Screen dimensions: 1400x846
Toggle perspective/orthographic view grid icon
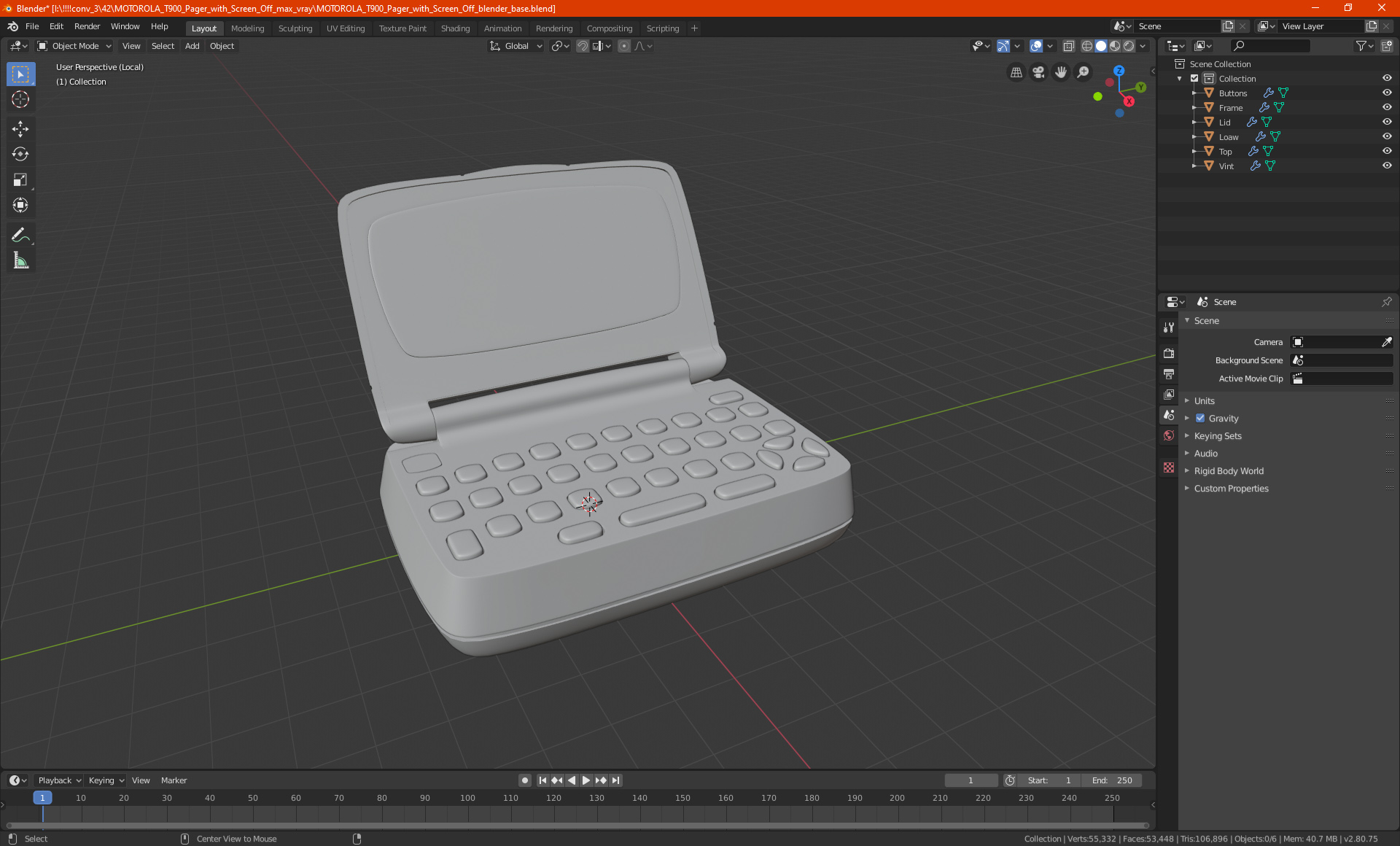1016,72
